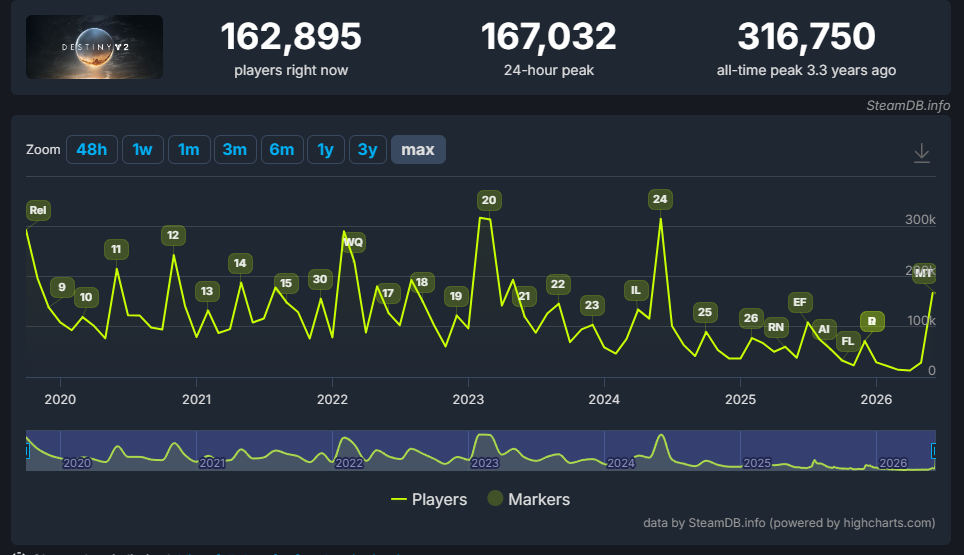Screen dimensions: 964x555
Task: Click the chart download icon
Action: pos(922,153)
